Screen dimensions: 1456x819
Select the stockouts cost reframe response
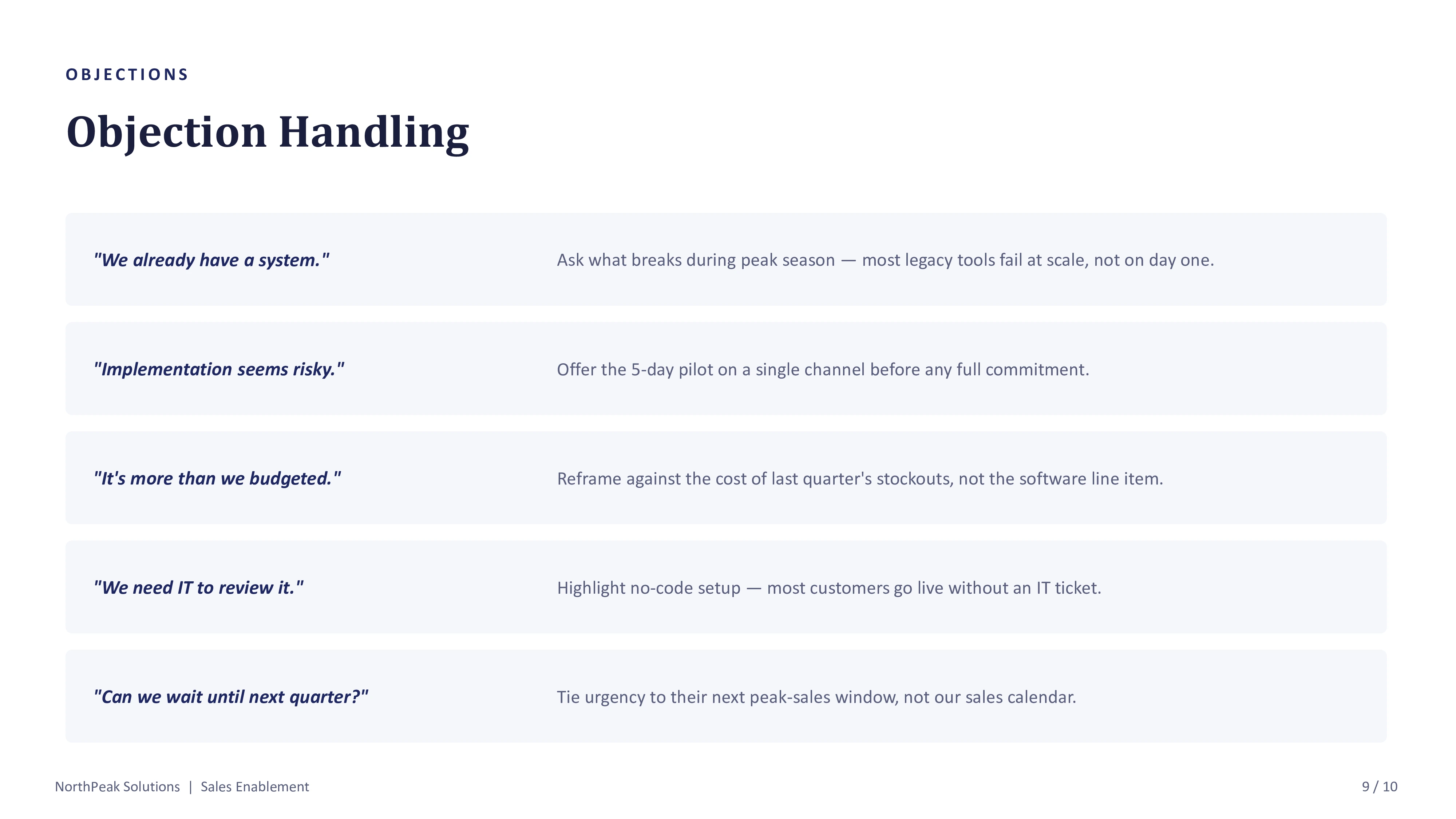860,479
